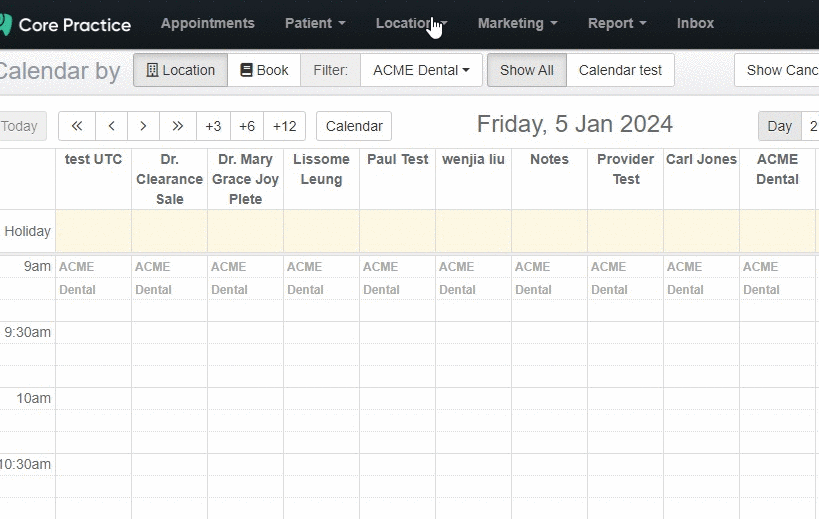Skip ahead using the +3 button

pos(213,126)
